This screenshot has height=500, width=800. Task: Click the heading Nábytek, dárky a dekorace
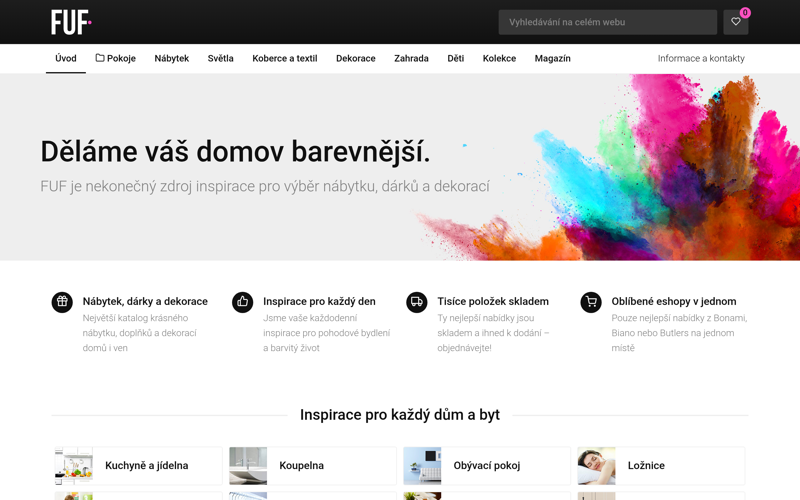click(145, 302)
